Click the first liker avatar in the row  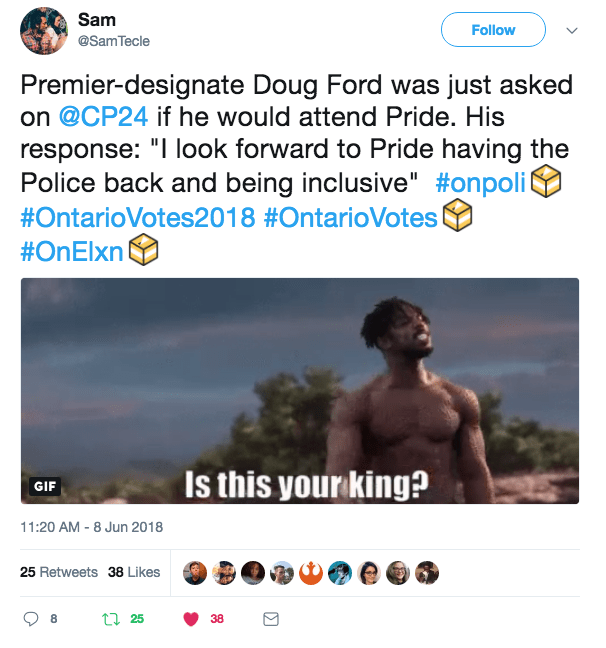tap(198, 572)
